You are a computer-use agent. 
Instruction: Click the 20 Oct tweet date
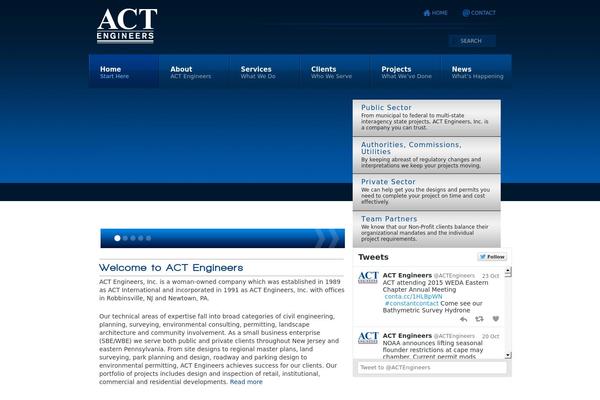click(x=490, y=336)
